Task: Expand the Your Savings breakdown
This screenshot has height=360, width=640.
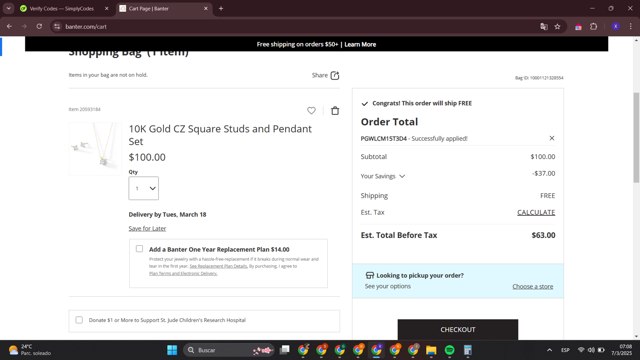Action: (x=383, y=176)
